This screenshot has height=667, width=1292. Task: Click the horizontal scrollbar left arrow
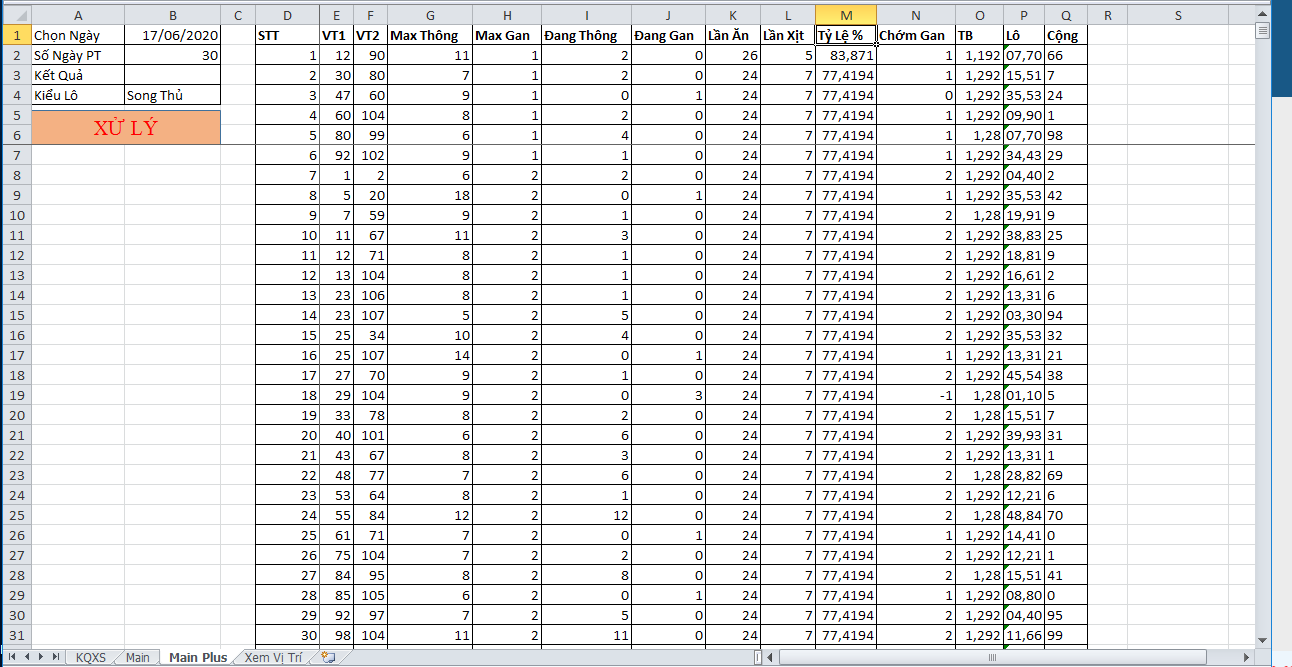pos(771,657)
